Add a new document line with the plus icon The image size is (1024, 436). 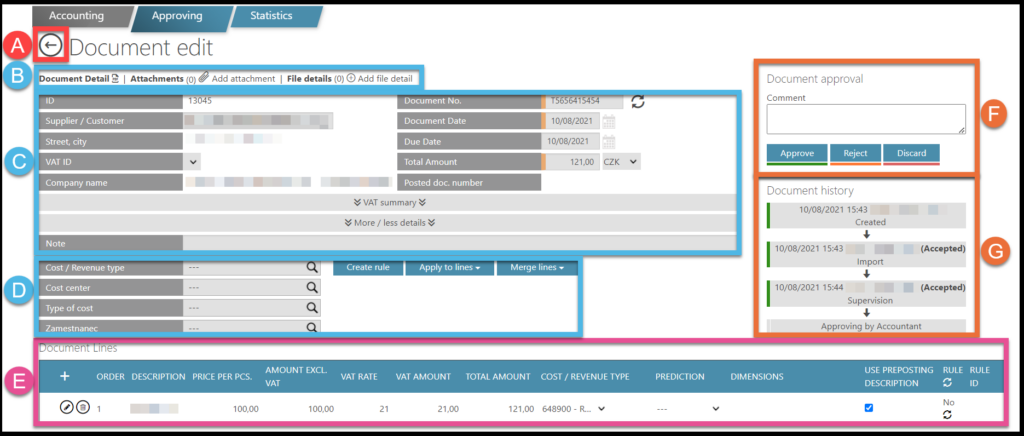click(65, 377)
